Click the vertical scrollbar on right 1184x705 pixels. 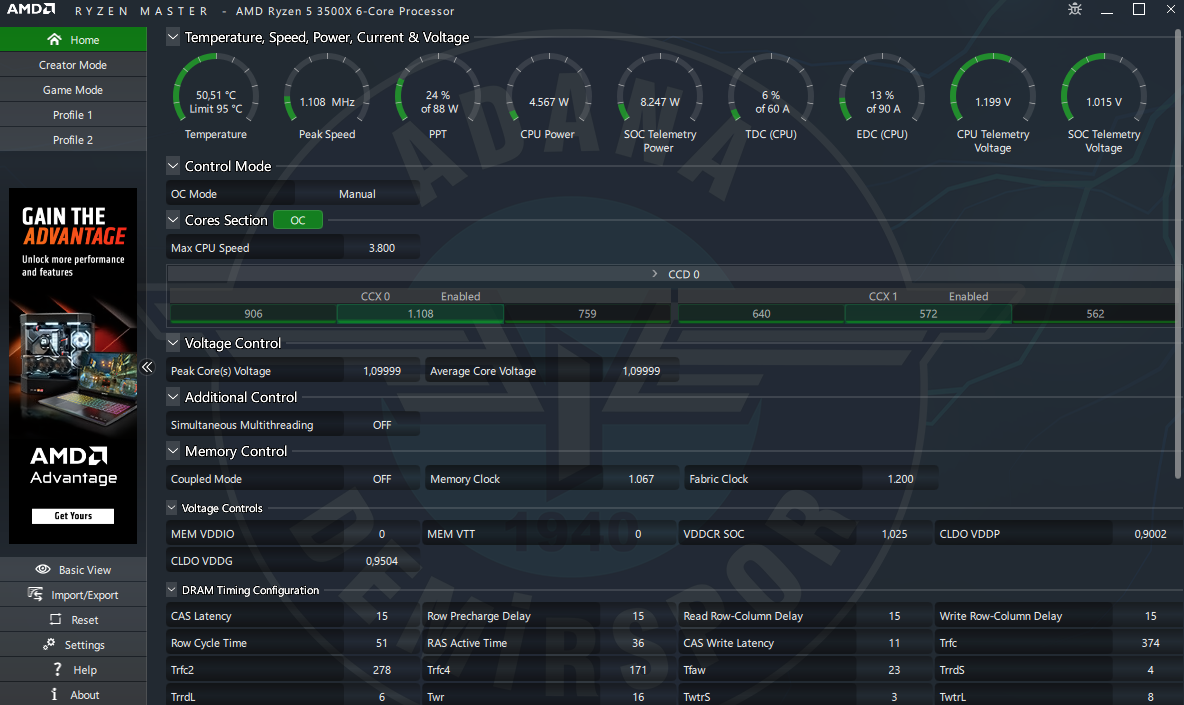pos(1178,253)
